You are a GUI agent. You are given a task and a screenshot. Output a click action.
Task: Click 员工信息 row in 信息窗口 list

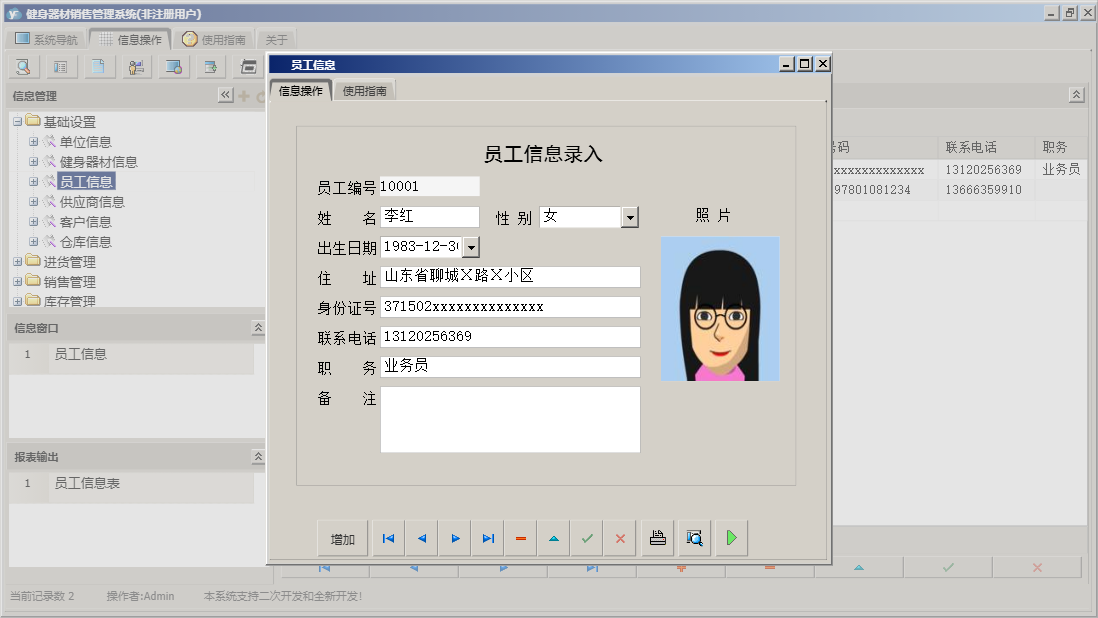click(132, 354)
